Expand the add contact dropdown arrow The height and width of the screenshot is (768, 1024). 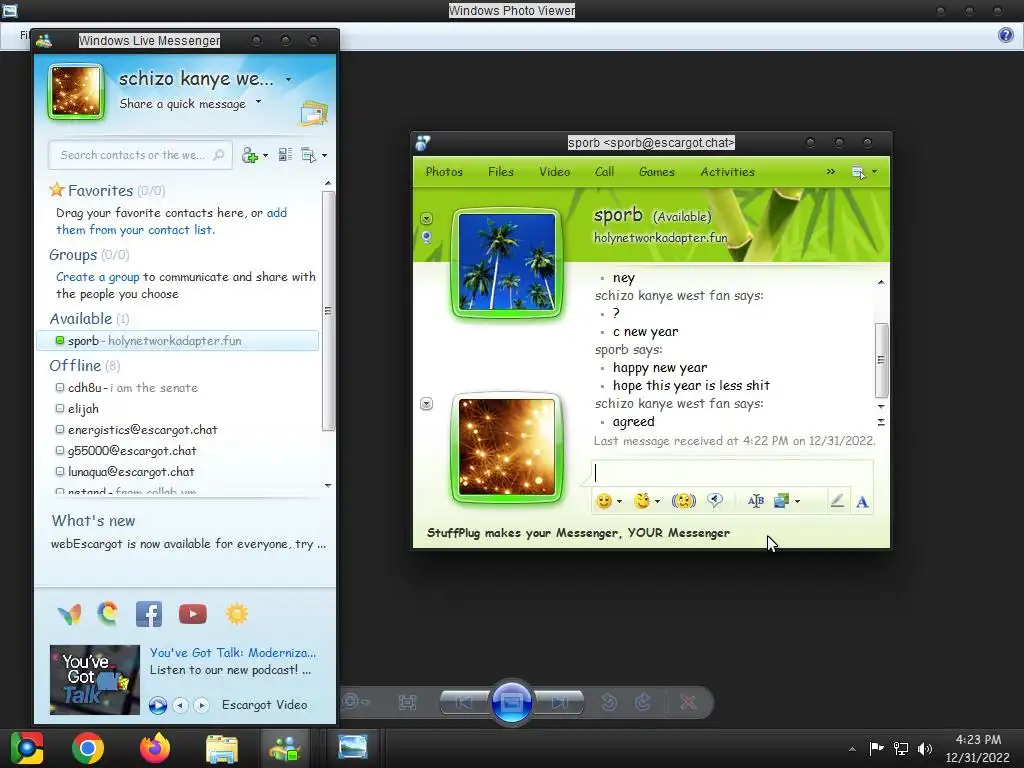pyautogui.click(x=265, y=155)
